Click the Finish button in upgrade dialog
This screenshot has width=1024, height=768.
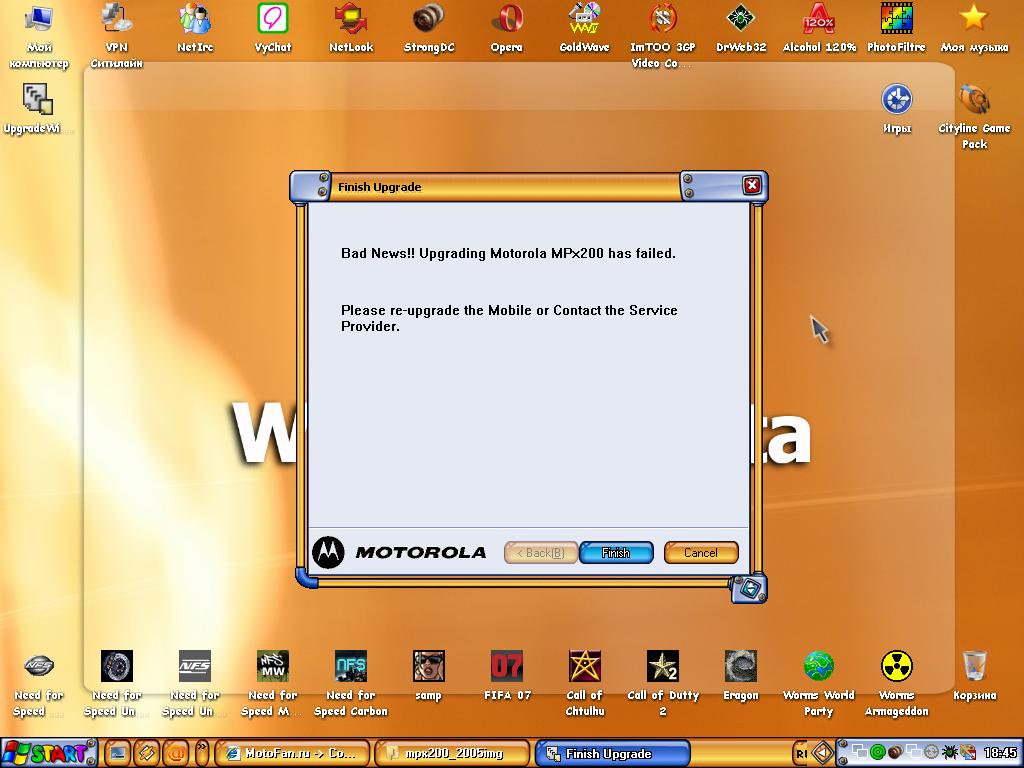(616, 552)
